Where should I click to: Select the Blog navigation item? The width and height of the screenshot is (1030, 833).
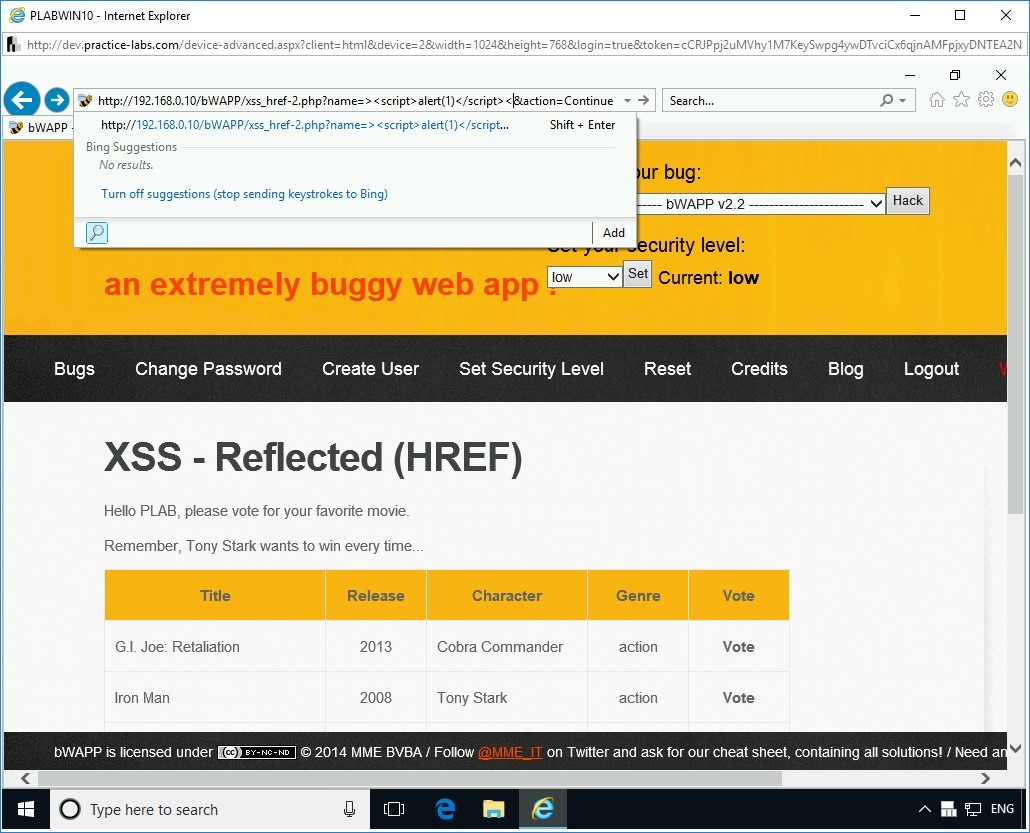pos(845,369)
